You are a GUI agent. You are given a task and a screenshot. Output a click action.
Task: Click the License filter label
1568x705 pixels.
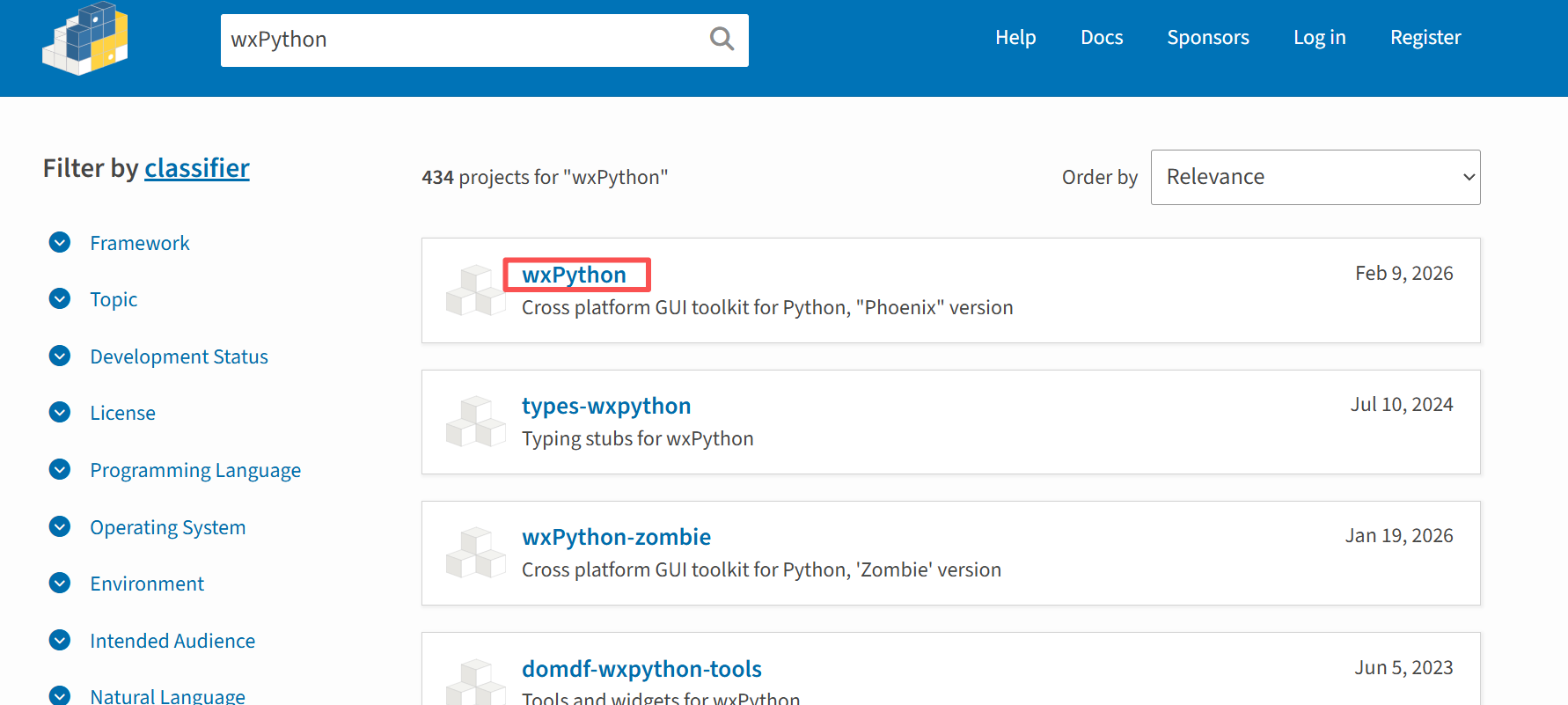click(x=123, y=413)
